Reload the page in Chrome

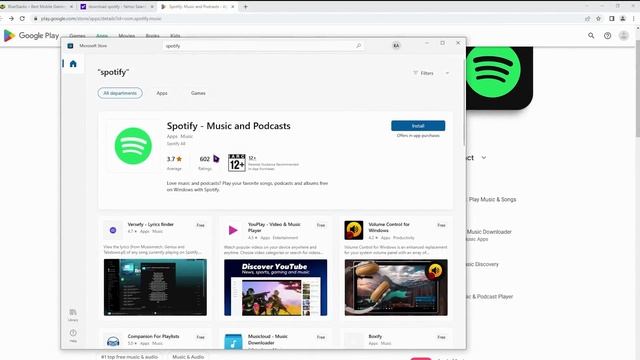[x=22, y=18]
